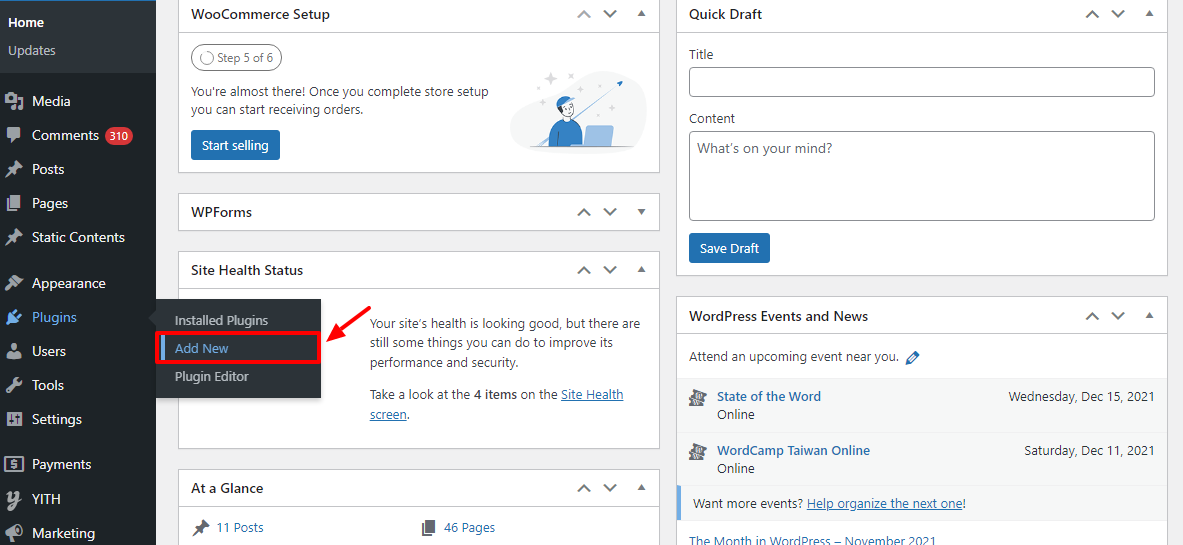Expand the WPForms panel toggle
The height and width of the screenshot is (545, 1183).
[641, 212]
